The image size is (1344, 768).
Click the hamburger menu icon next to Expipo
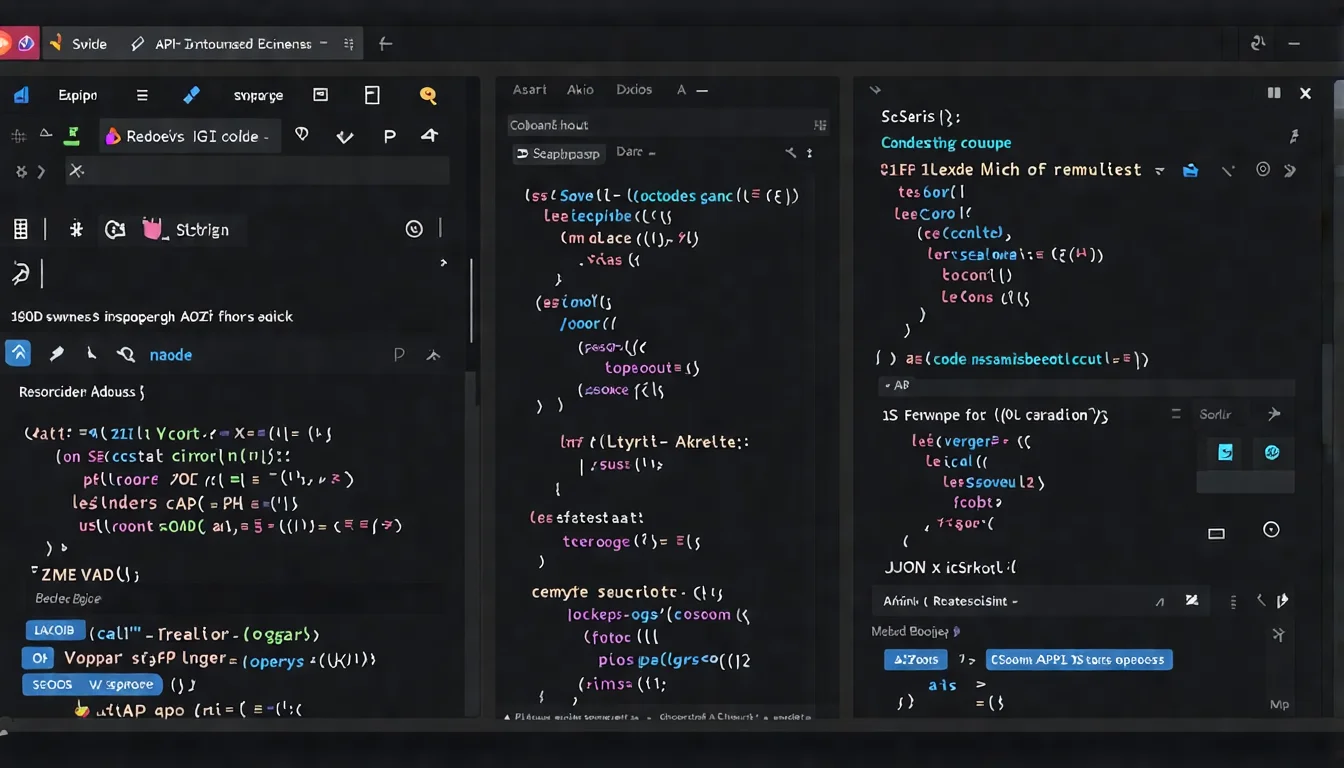point(141,95)
